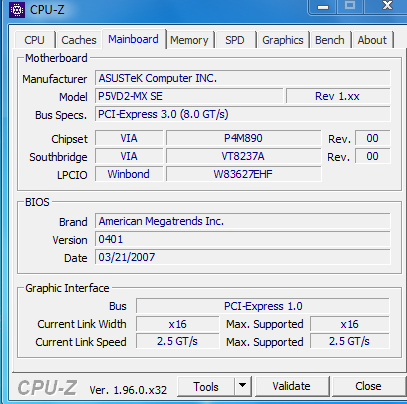Open the Bench tab
The height and width of the screenshot is (404, 407).
coord(330,40)
